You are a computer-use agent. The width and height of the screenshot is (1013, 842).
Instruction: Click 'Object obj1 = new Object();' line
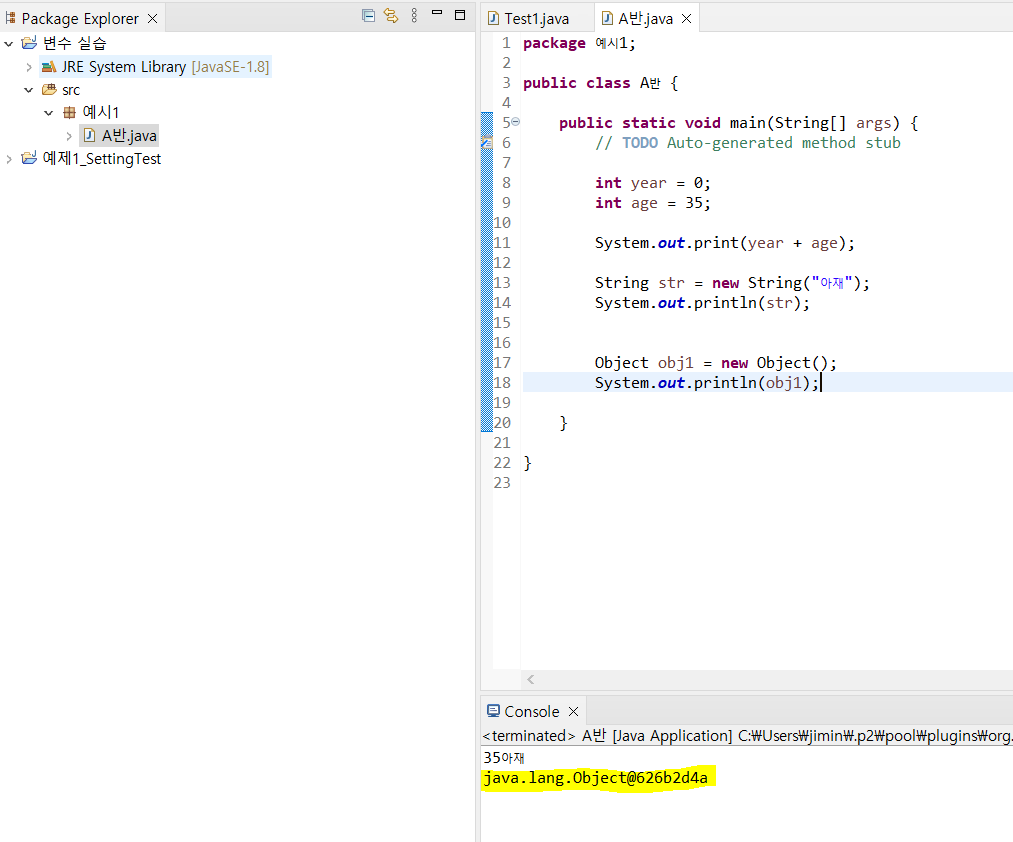tap(715, 363)
